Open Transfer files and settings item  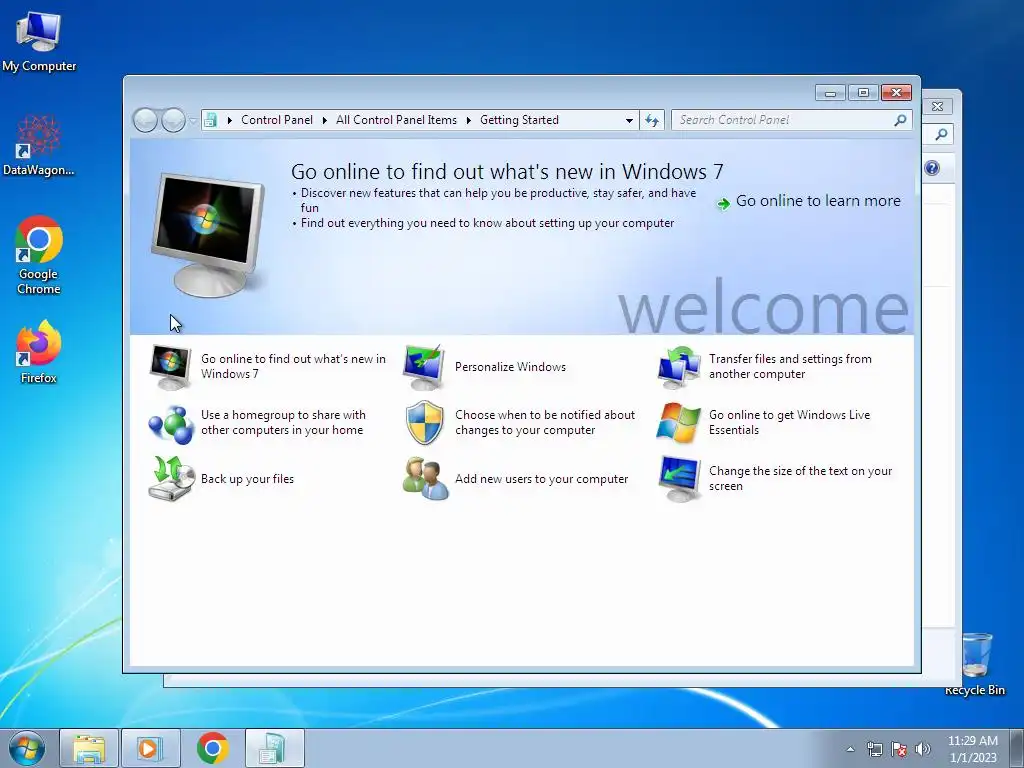click(x=790, y=366)
